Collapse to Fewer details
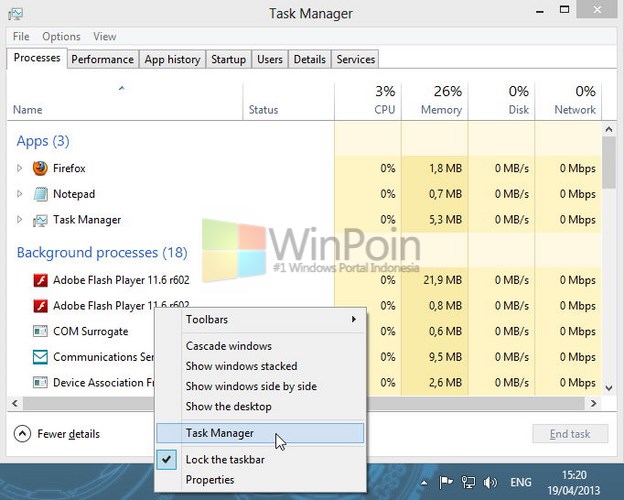 [x=57, y=434]
